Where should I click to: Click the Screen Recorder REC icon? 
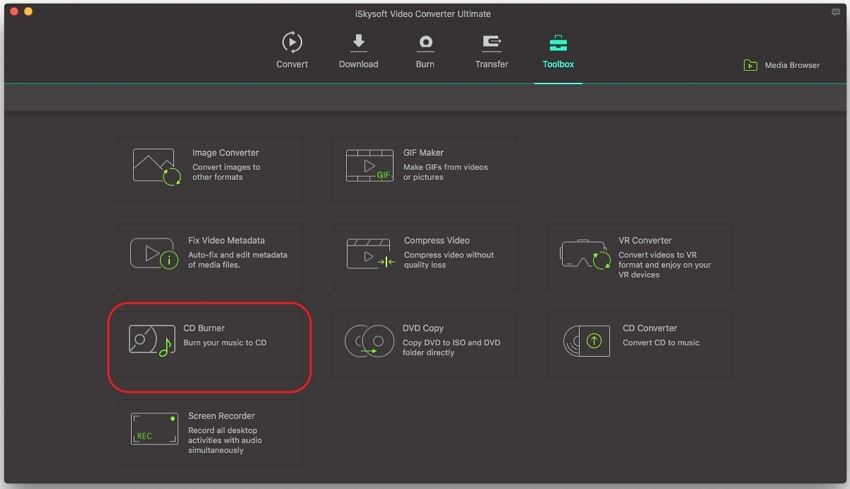click(x=154, y=429)
